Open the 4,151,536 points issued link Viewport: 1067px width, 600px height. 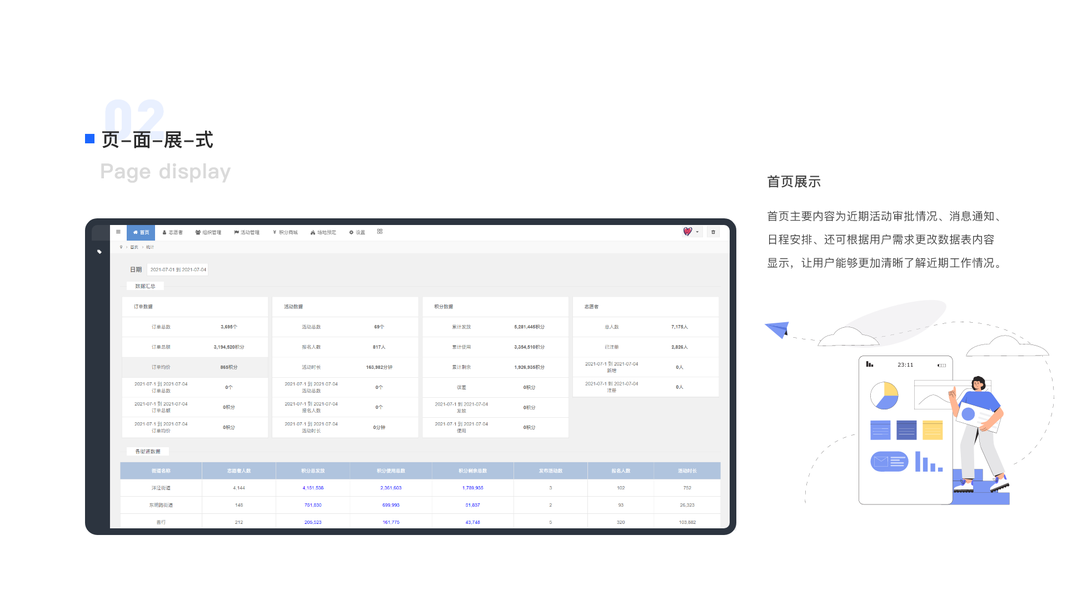(x=313, y=488)
